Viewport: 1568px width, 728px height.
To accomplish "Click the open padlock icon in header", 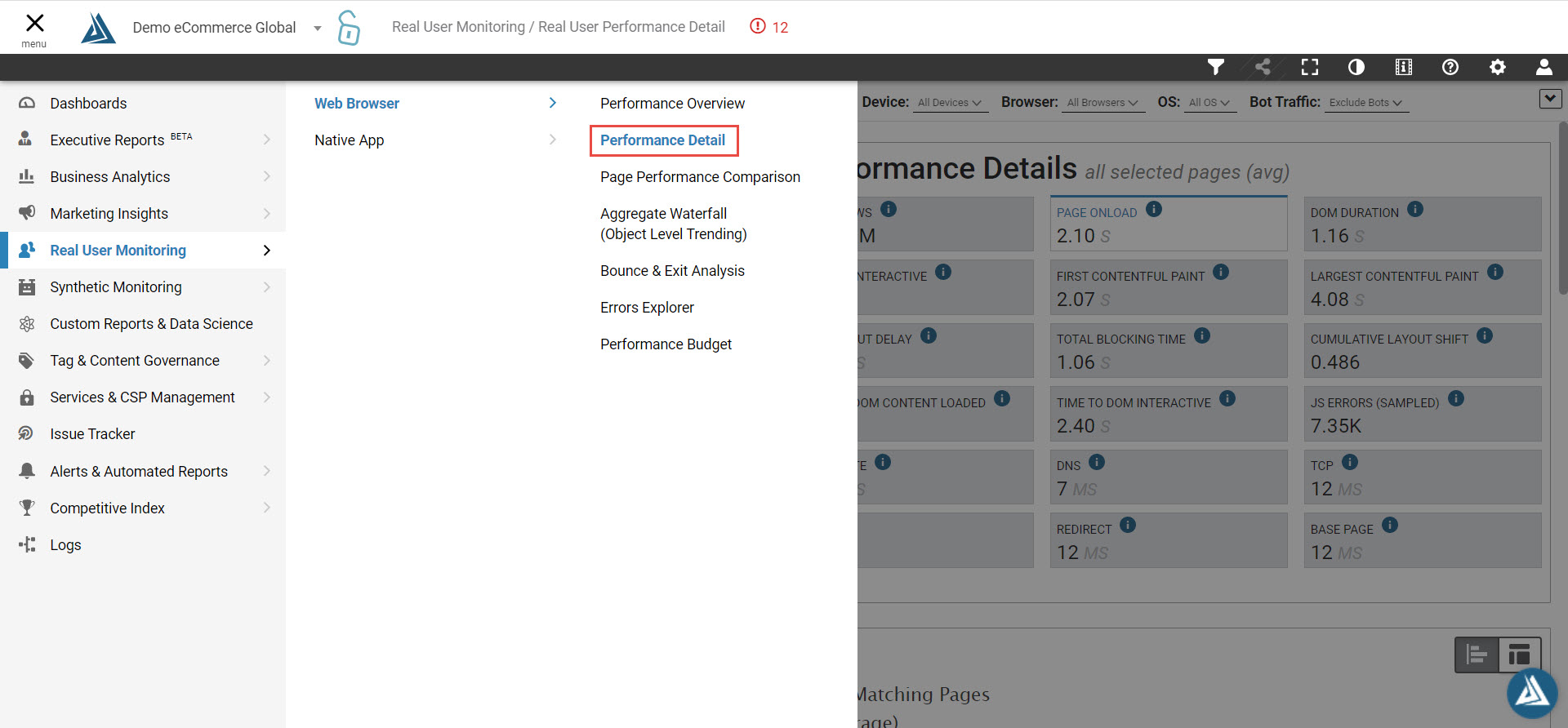I will [x=349, y=27].
